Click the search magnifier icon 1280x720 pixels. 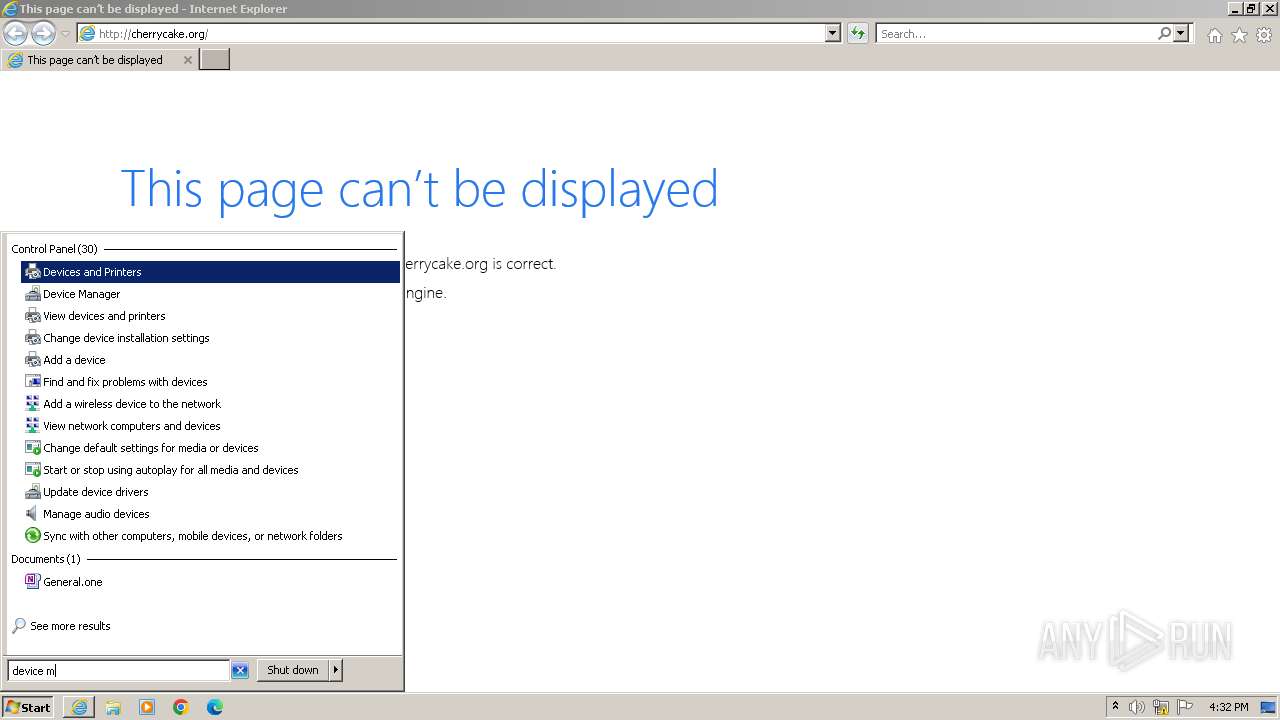[x=1164, y=33]
